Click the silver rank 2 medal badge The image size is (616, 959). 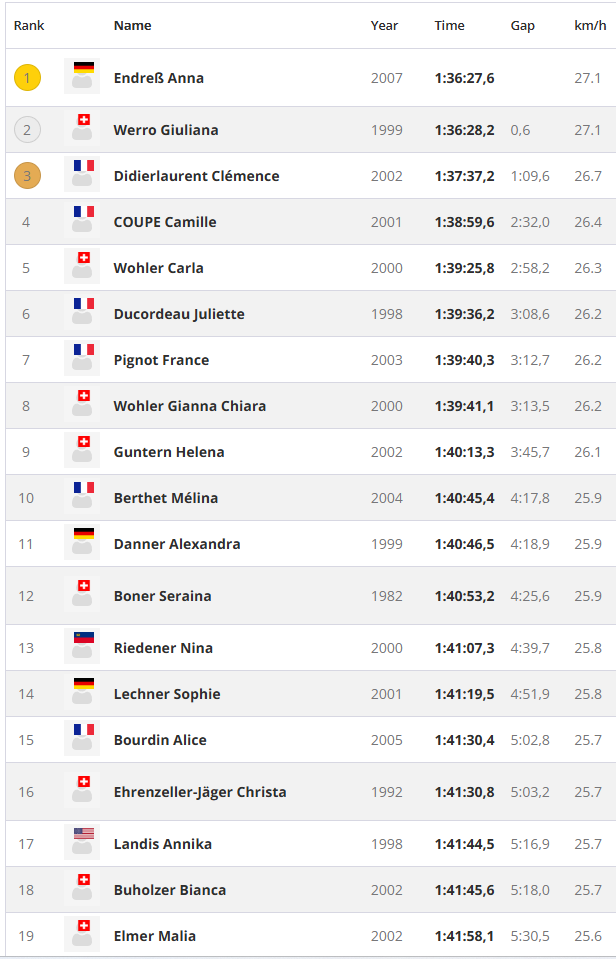(x=27, y=130)
